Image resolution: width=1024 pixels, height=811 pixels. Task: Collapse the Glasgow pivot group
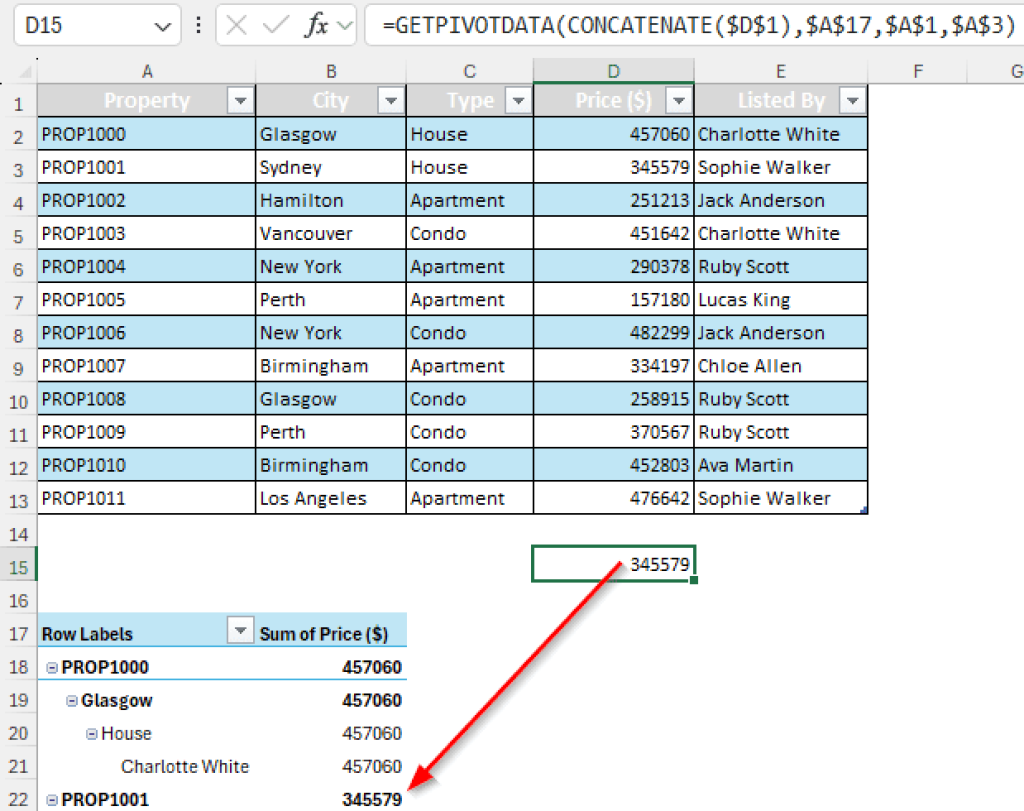click(72, 701)
